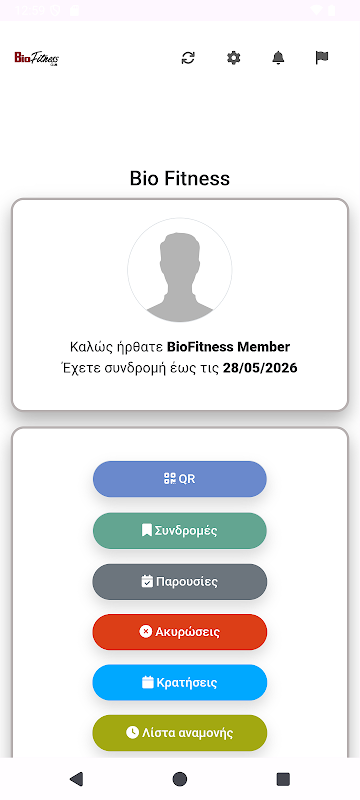Tap the Android recent apps square
Viewport: 360px width, 800px height.
click(283, 779)
